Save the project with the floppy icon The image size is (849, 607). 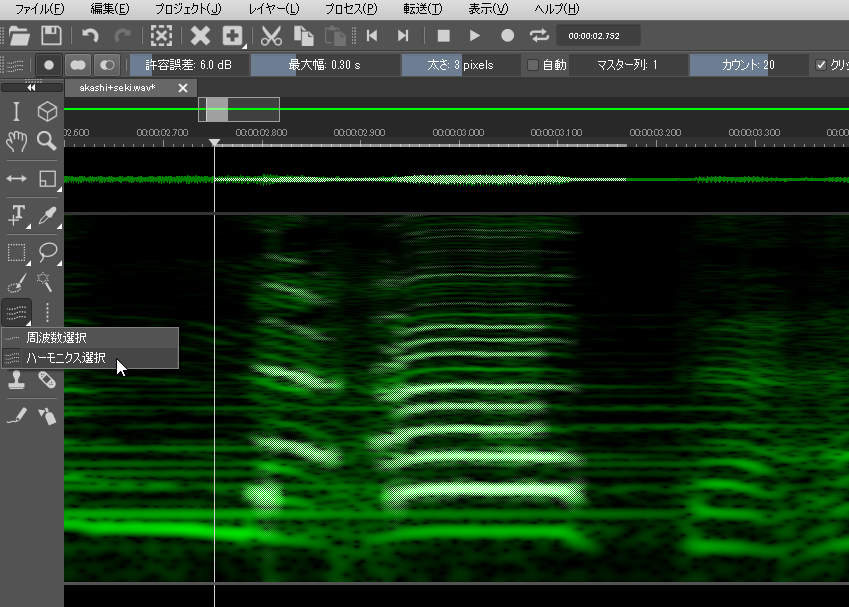point(51,36)
